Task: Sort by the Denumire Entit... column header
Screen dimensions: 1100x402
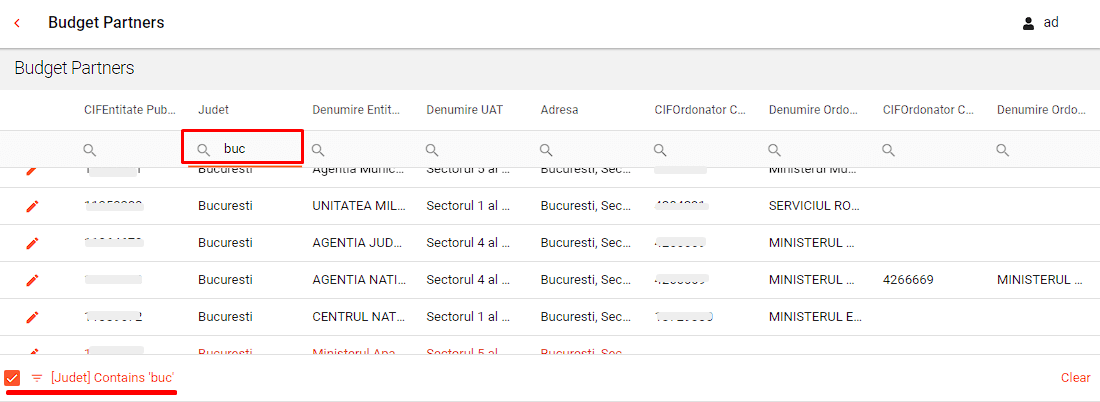Action: click(356, 110)
